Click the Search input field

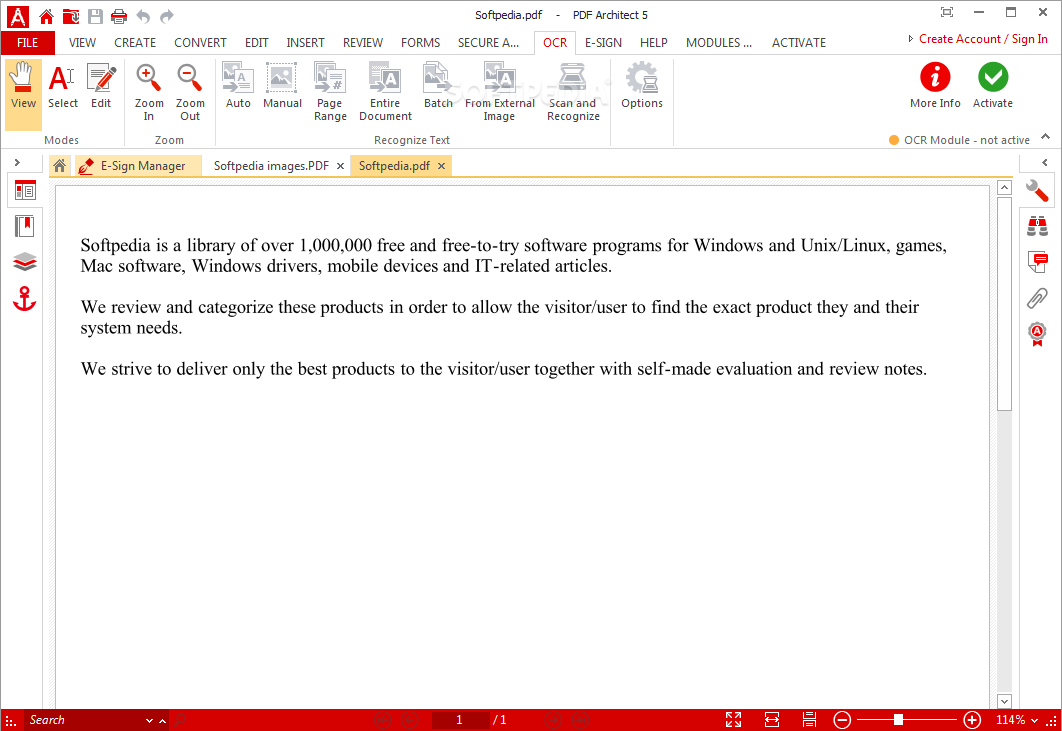click(84, 719)
